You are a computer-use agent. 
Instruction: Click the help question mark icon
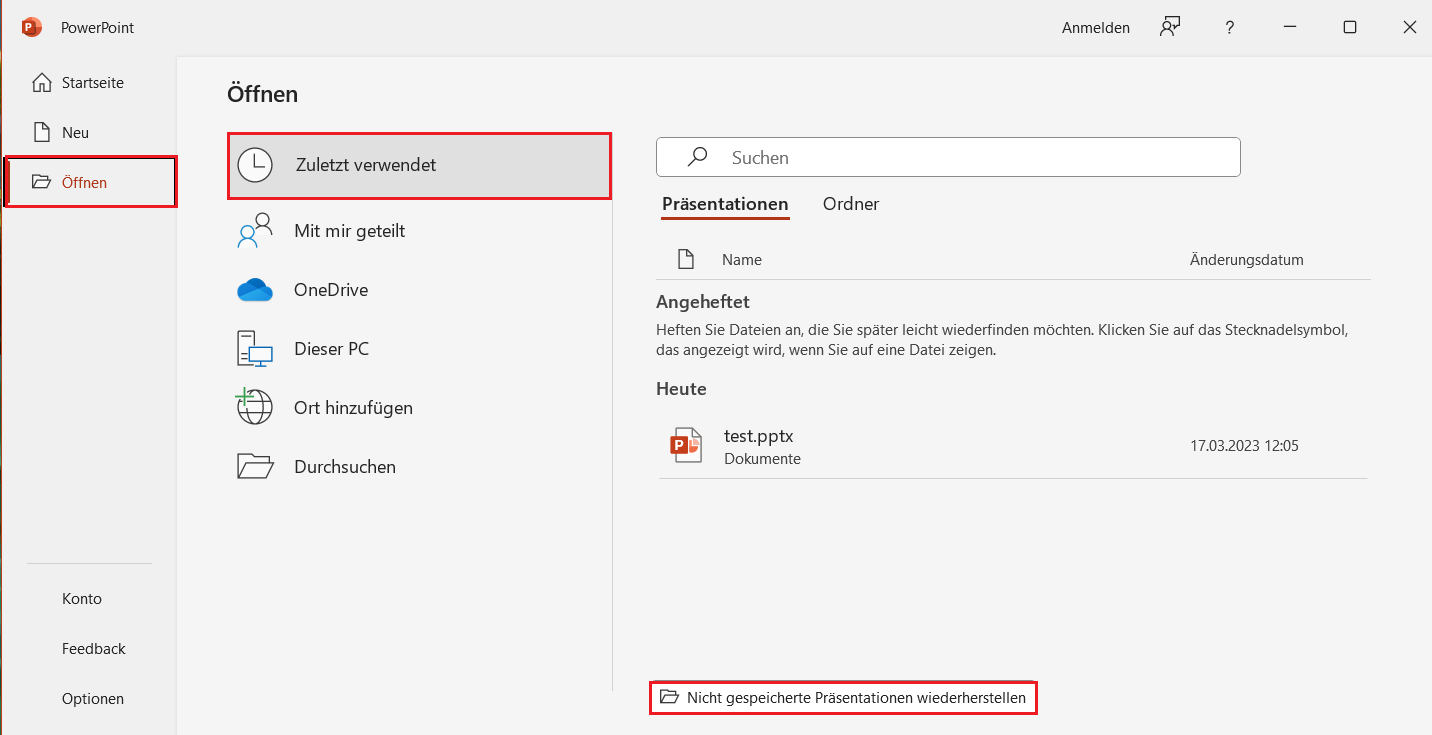coord(1230,27)
